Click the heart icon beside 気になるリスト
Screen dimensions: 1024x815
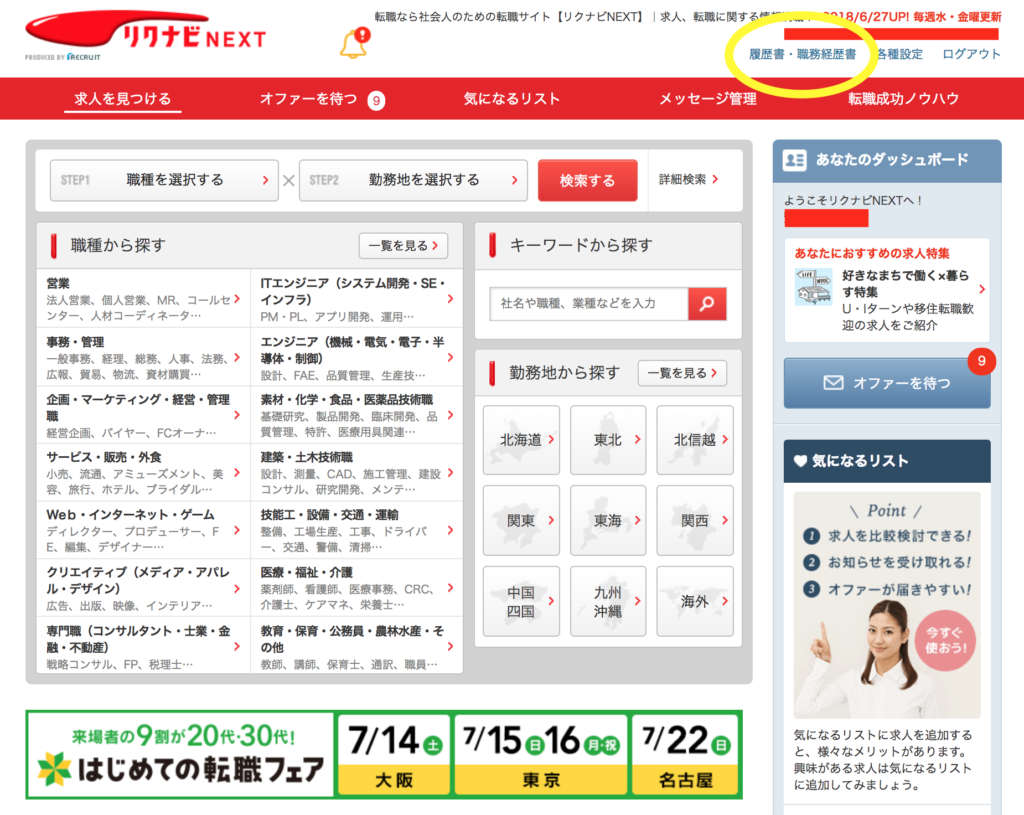tap(800, 461)
